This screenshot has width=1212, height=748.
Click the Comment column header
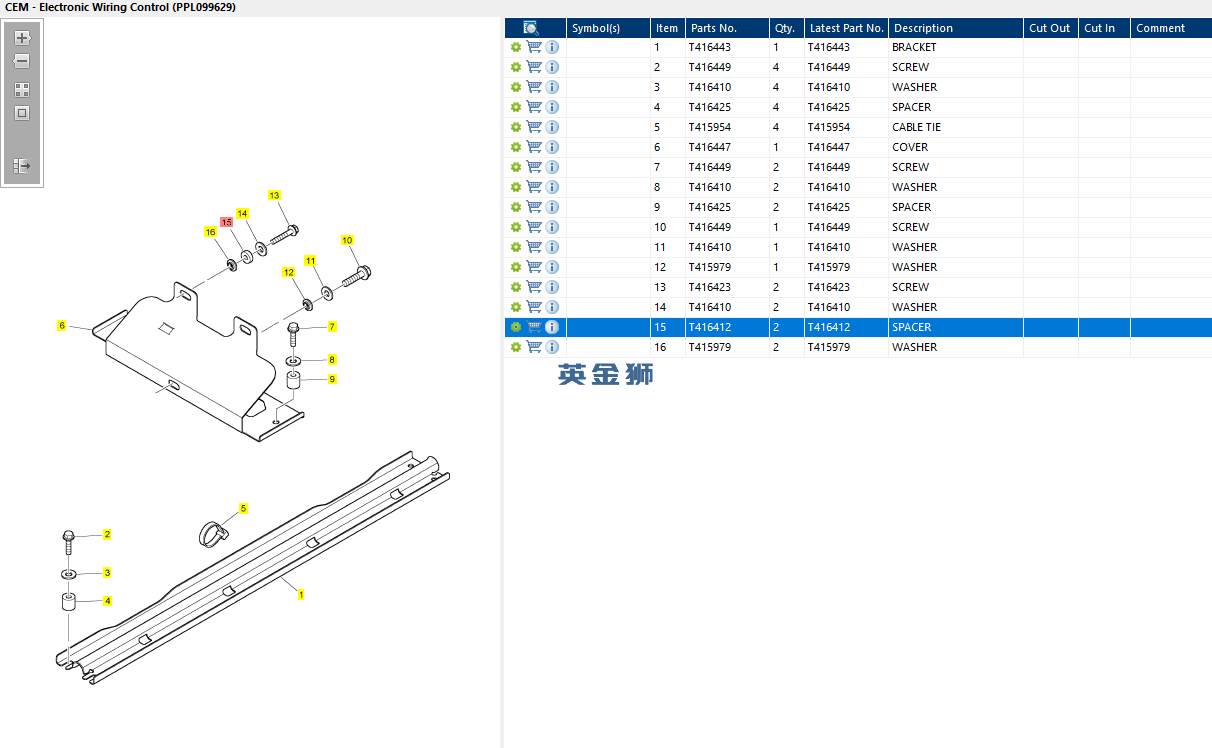(1171, 28)
